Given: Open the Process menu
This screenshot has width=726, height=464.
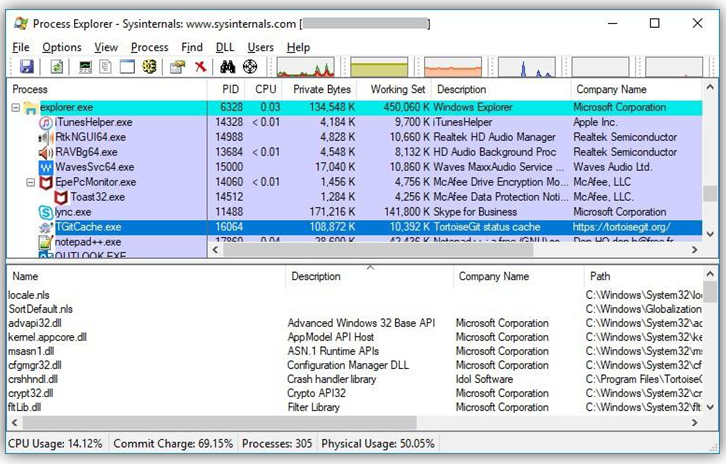Looking at the screenshot, I should tap(150, 47).
